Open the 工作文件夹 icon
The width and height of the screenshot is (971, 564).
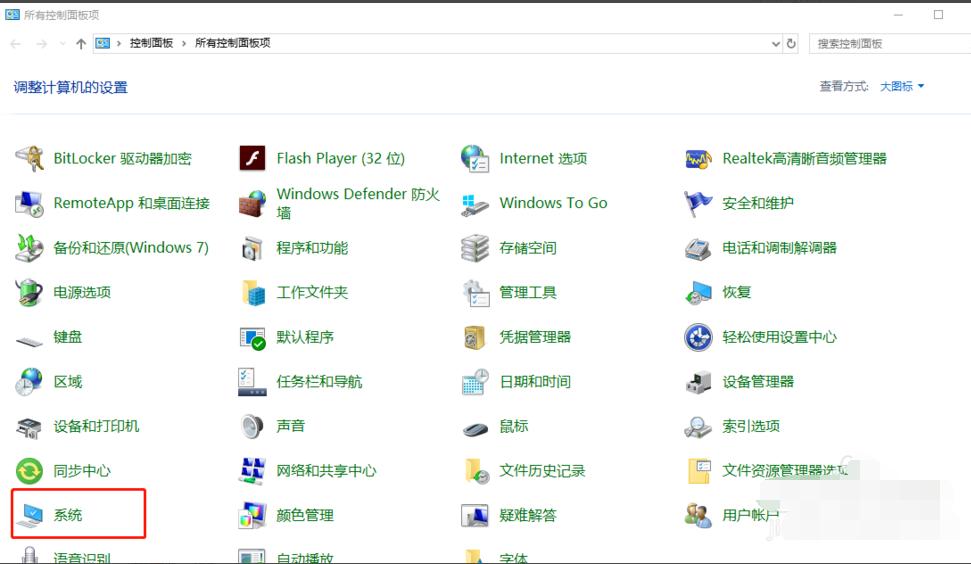click(x=253, y=292)
